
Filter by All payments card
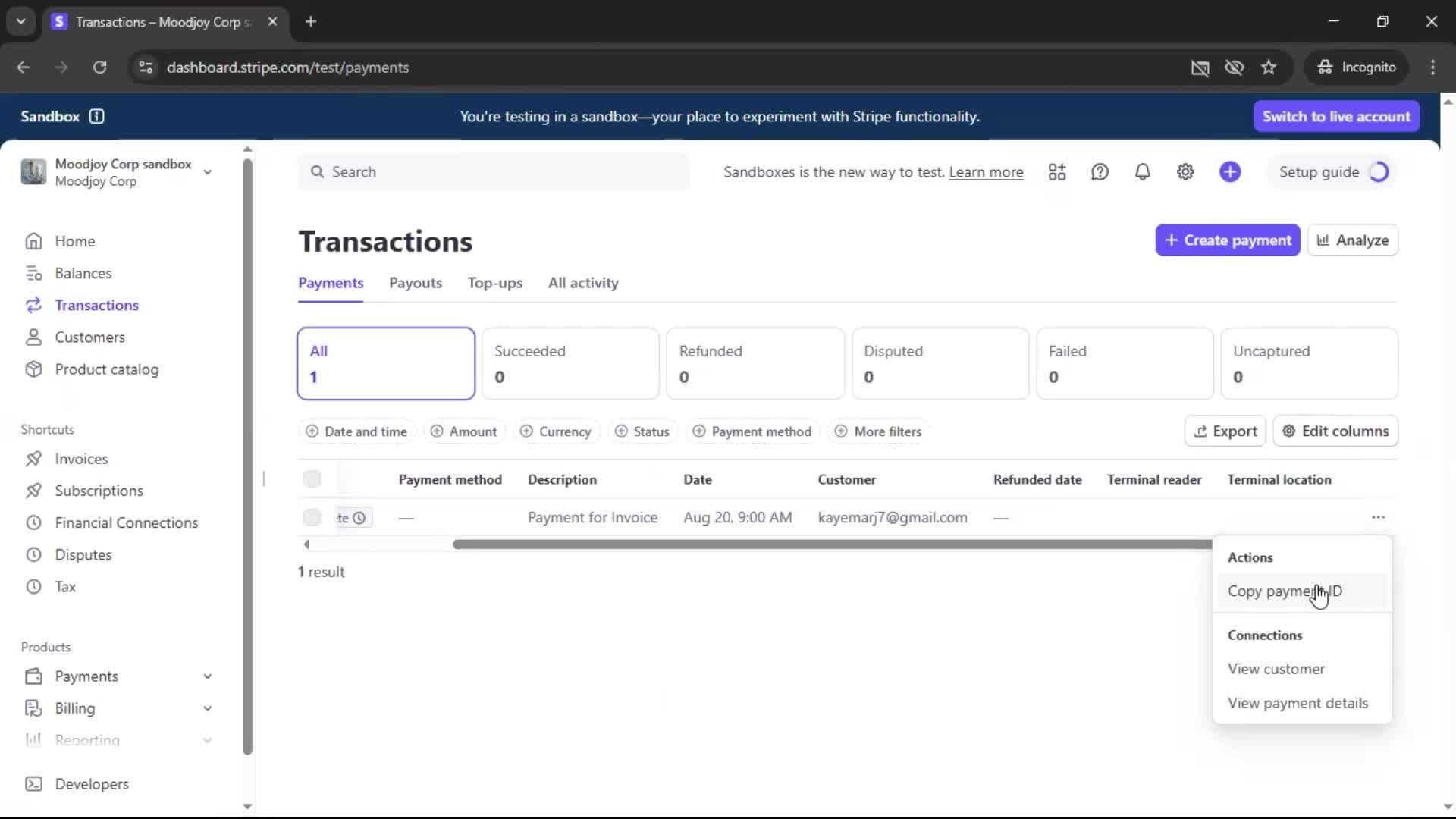tap(386, 363)
